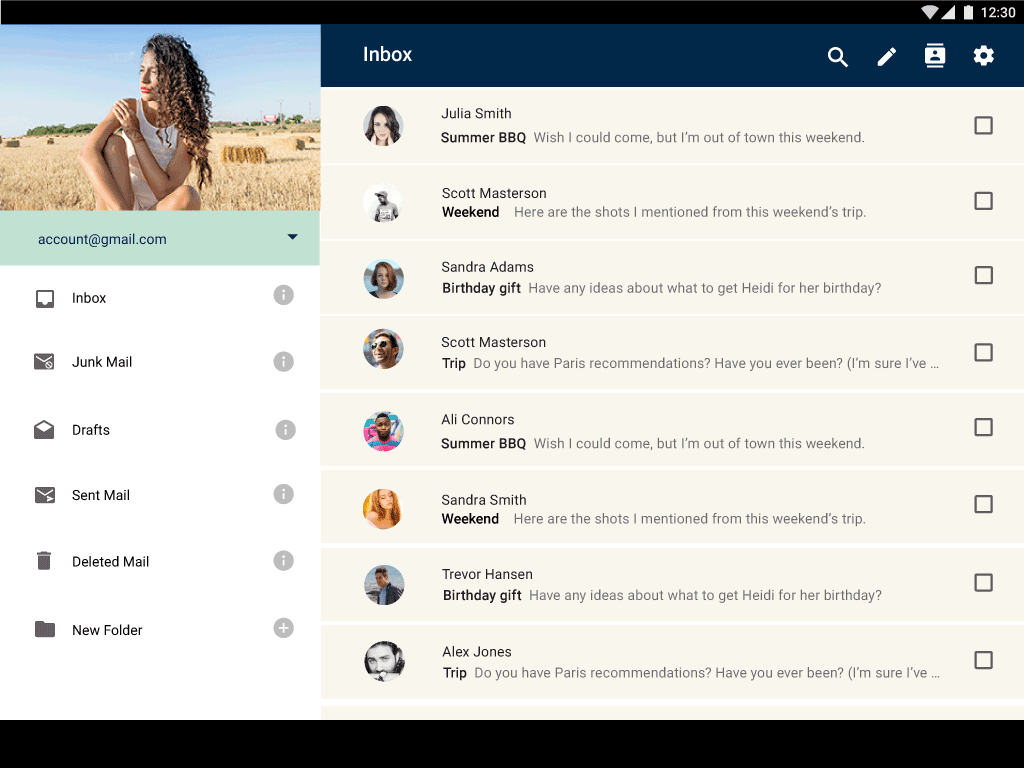Click info icon next to Deleted Mail

tap(284, 561)
